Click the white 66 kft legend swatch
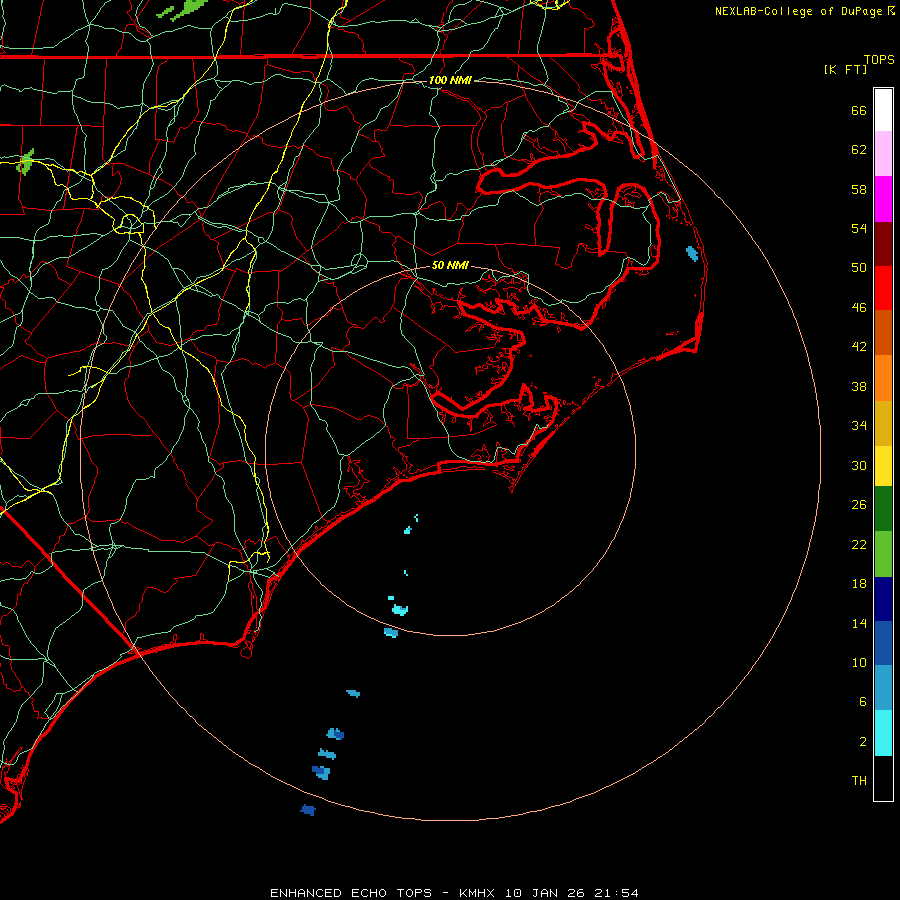Image resolution: width=900 pixels, height=900 pixels. 883,110
